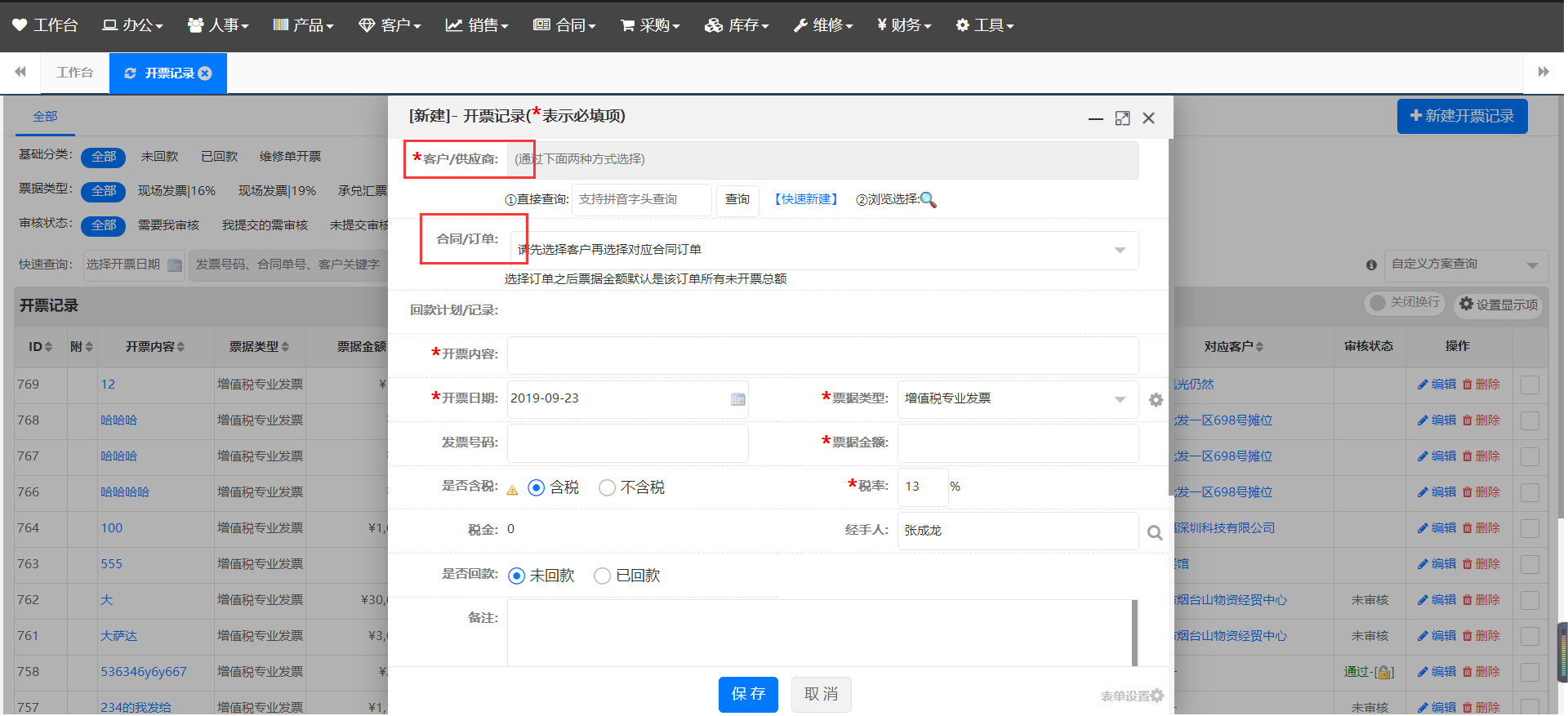Click the warning triangle beside 是否含税
The width and height of the screenshot is (1568, 716).
tap(512, 490)
